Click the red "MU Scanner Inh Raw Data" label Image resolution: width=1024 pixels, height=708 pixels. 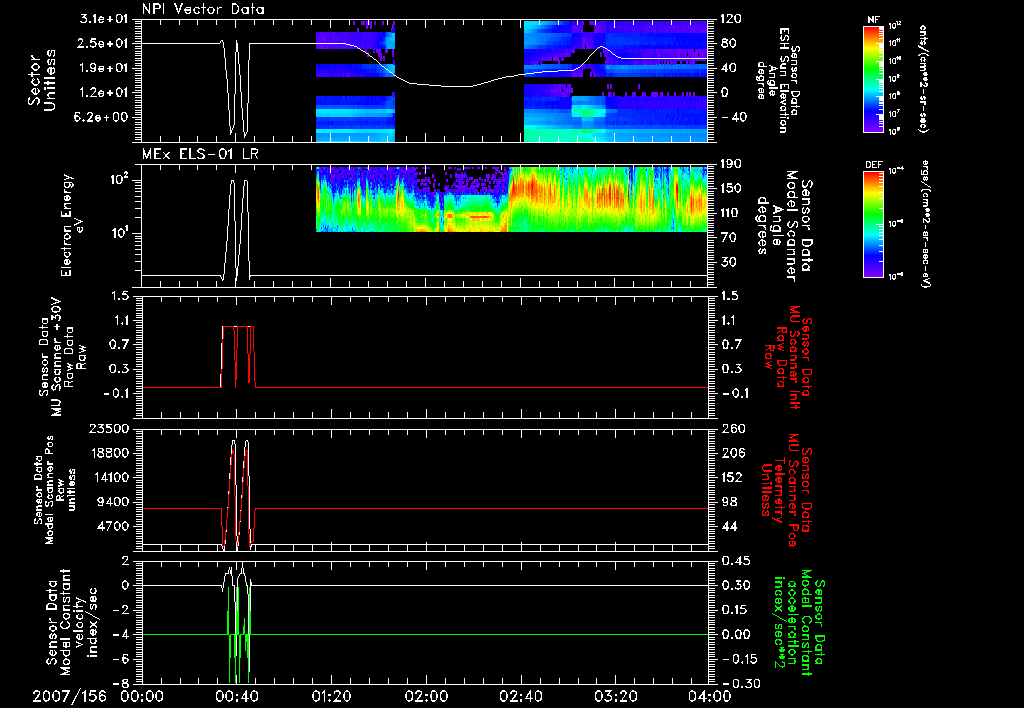click(788, 357)
